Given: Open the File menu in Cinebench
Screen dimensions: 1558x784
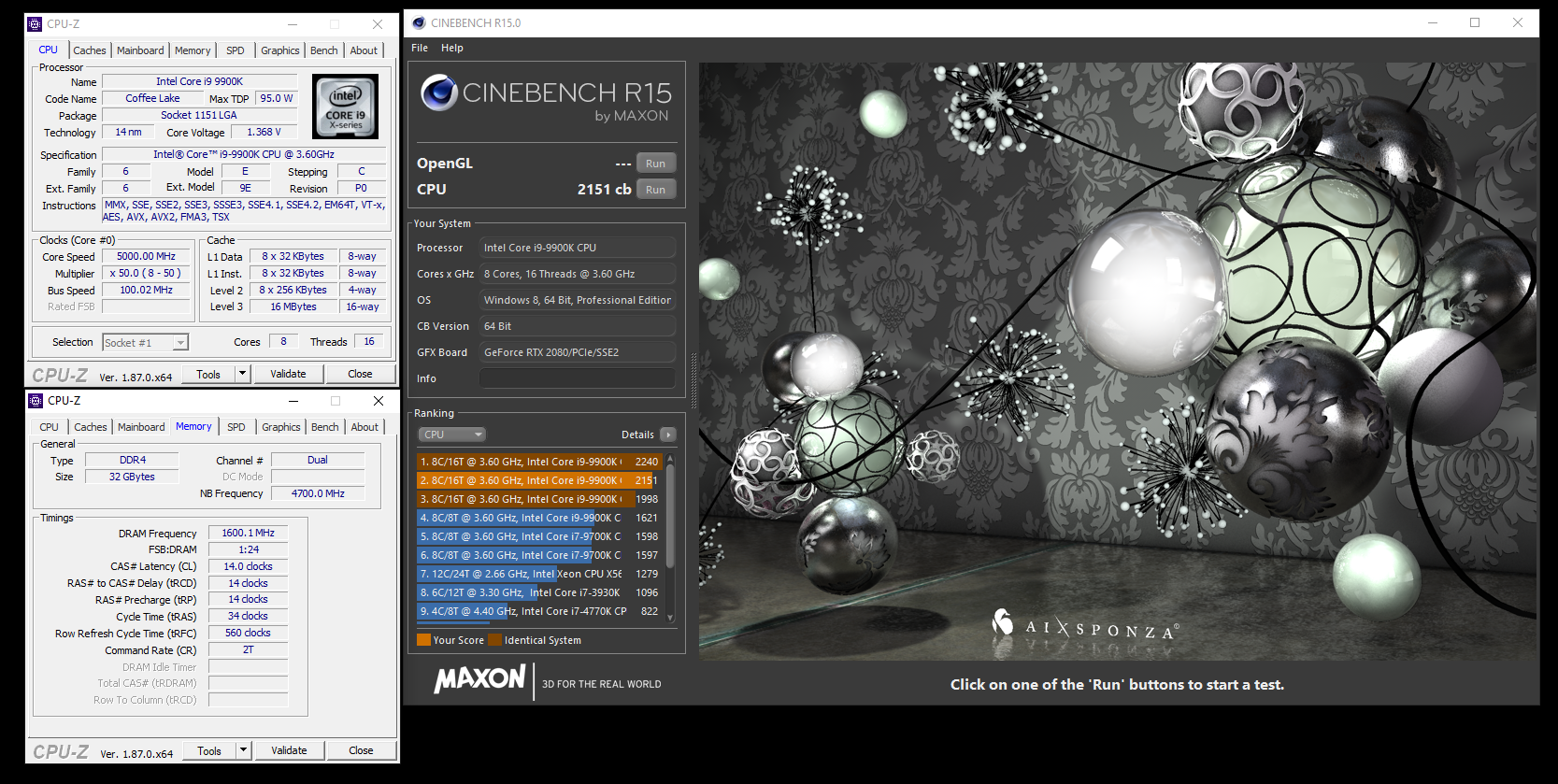Looking at the screenshot, I should (420, 48).
